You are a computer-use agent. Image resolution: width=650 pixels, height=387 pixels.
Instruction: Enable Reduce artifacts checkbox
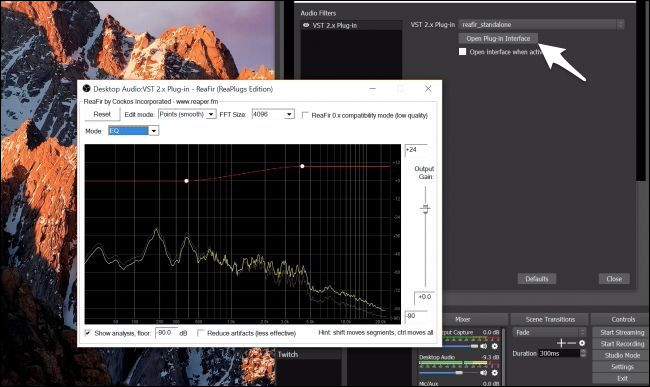click(201, 333)
